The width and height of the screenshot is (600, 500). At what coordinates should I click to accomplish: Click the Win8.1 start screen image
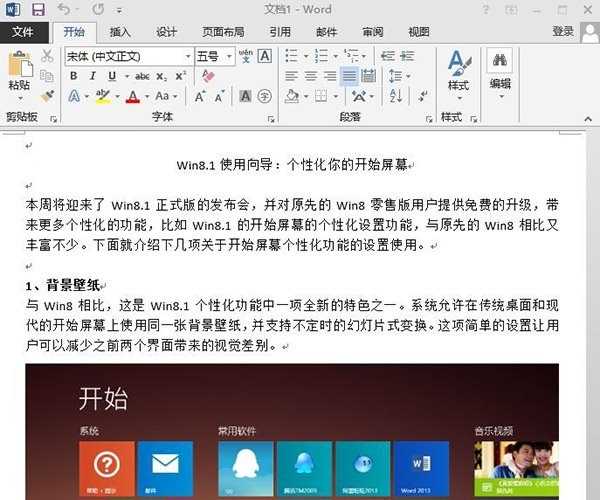pyautogui.click(x=292, y=432)
